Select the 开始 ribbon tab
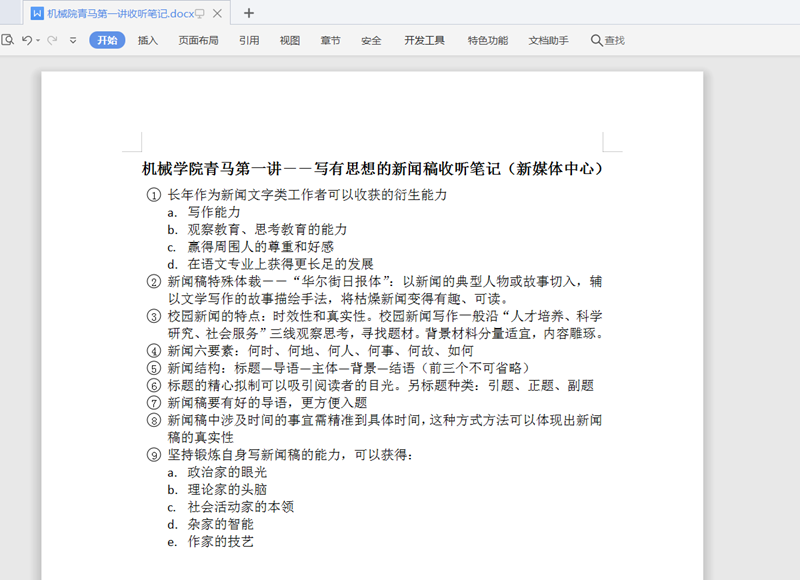800x580 pixels. click(x=107, y=40)
